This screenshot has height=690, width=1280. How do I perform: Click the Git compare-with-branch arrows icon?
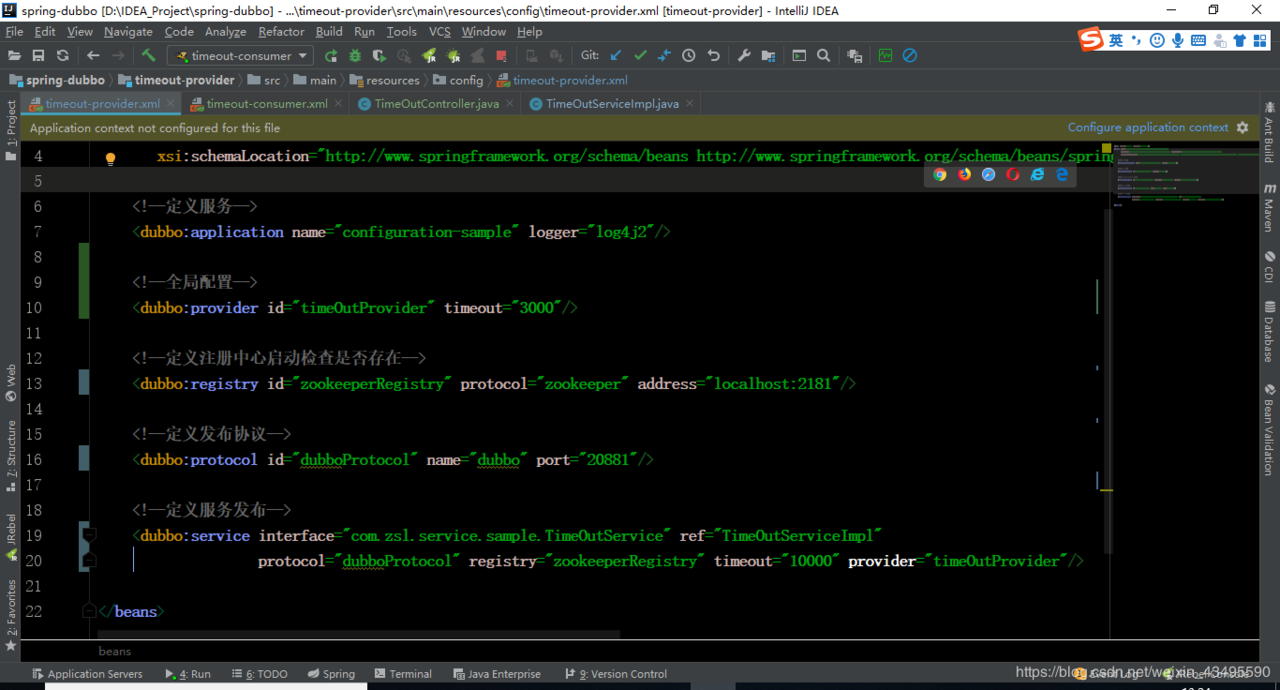pos(664,56)
